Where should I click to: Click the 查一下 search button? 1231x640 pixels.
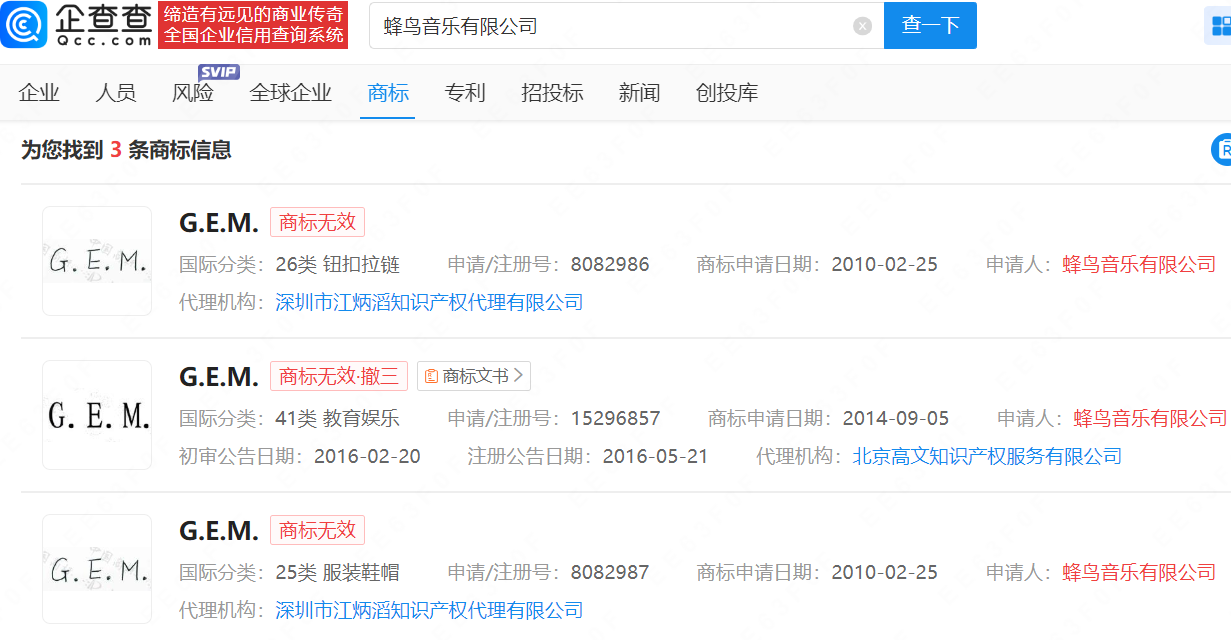929,26
